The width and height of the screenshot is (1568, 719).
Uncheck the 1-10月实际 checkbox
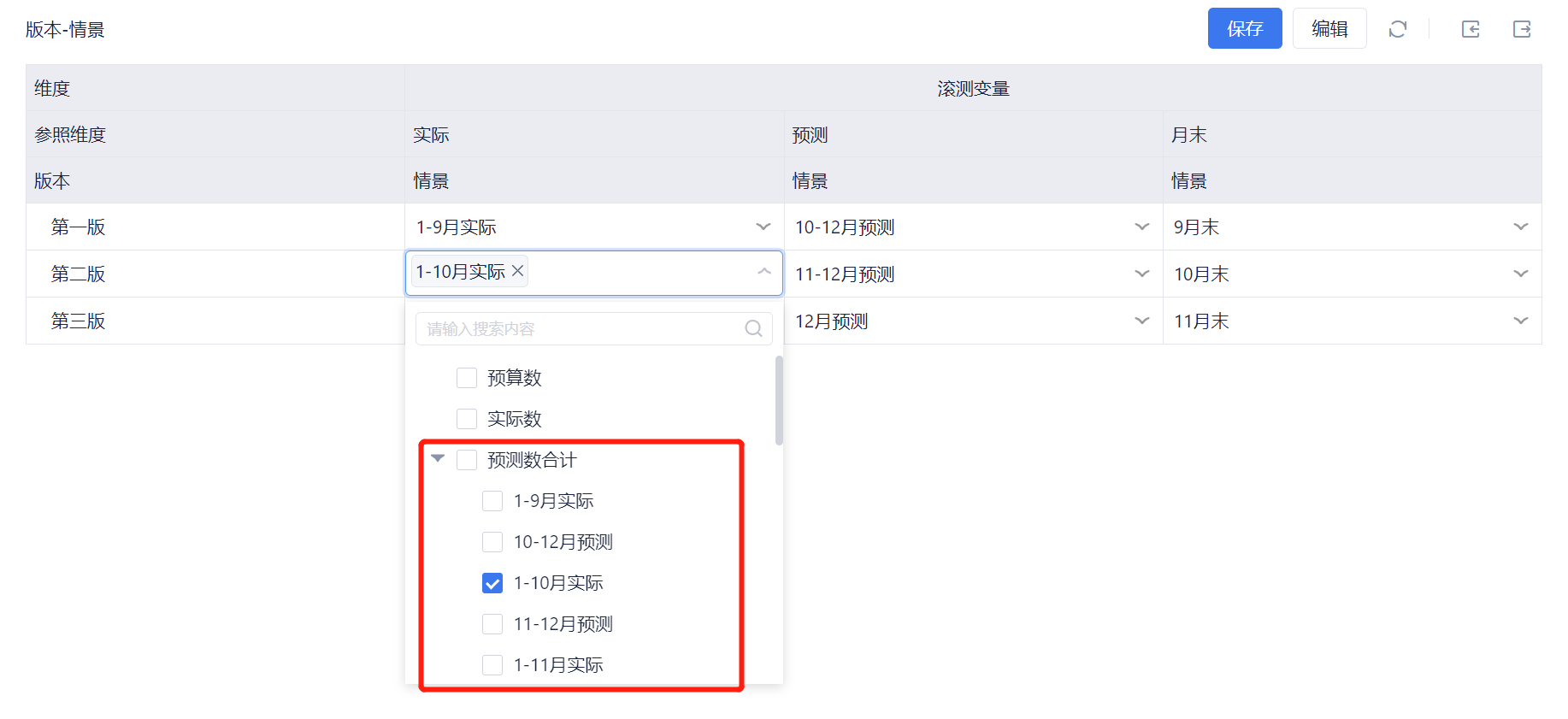pyautogui.click(x=492, y=583)
